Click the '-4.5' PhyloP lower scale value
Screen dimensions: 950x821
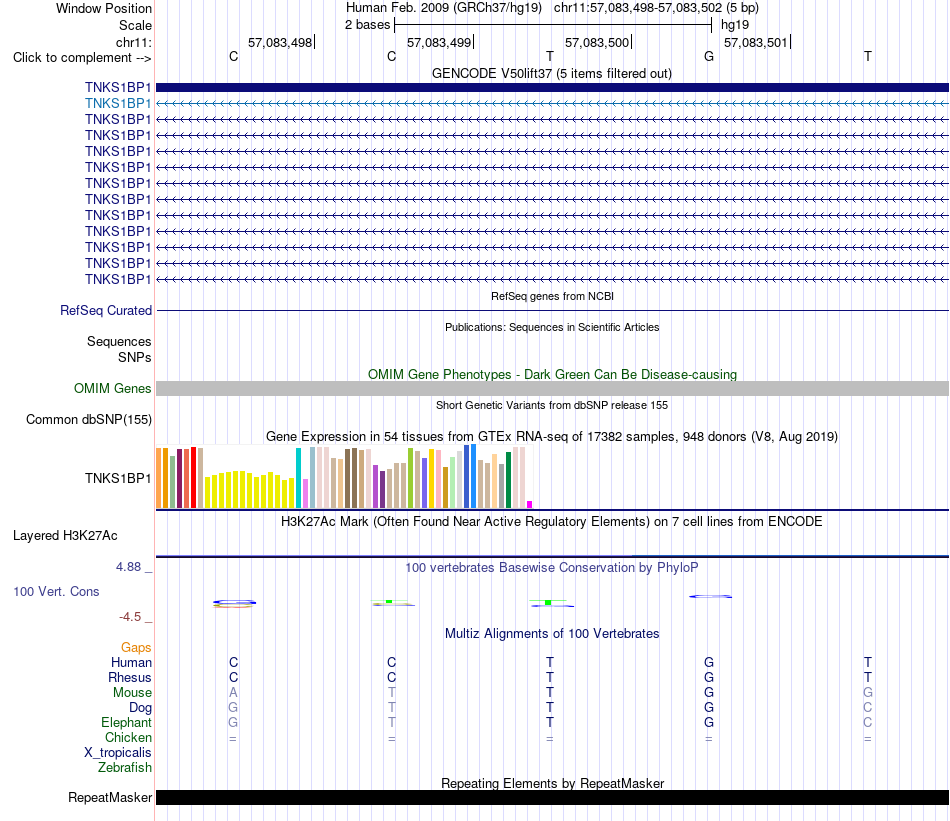point(130,617)
